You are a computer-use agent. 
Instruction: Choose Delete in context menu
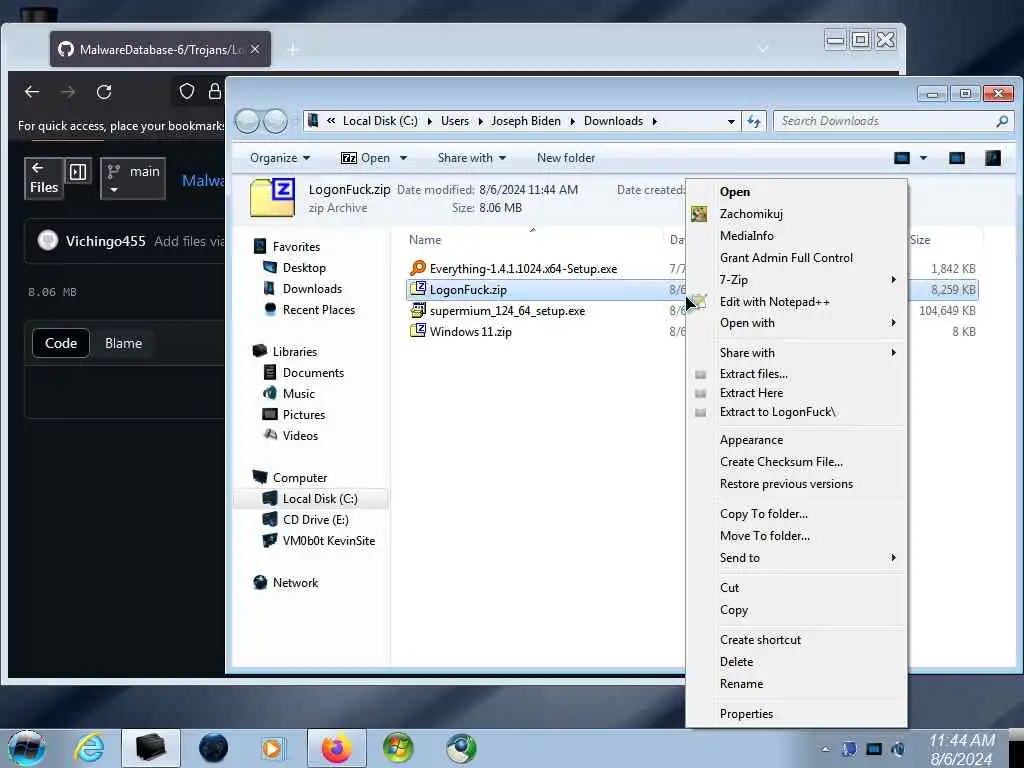(x=736, y=662)
